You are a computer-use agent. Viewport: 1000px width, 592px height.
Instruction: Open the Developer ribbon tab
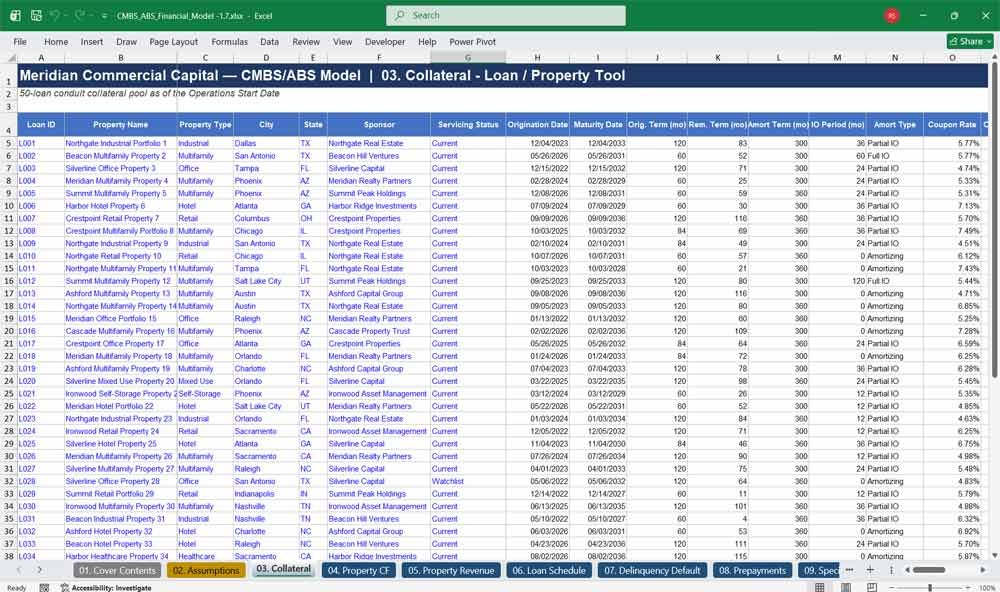click(x=385, y=41)
